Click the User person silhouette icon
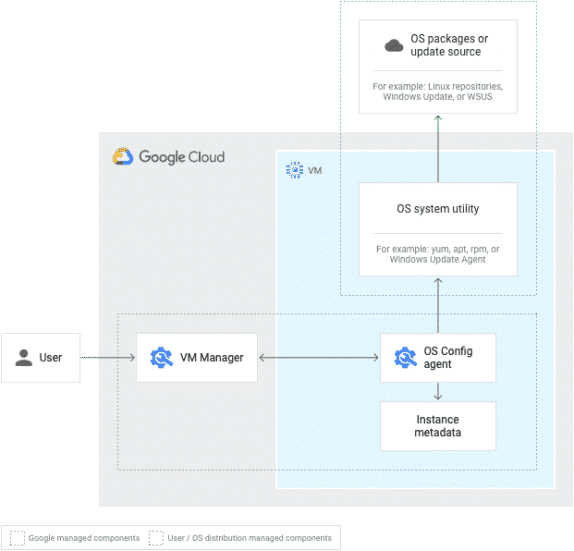574x551 pixels. [x=24, y=358]
